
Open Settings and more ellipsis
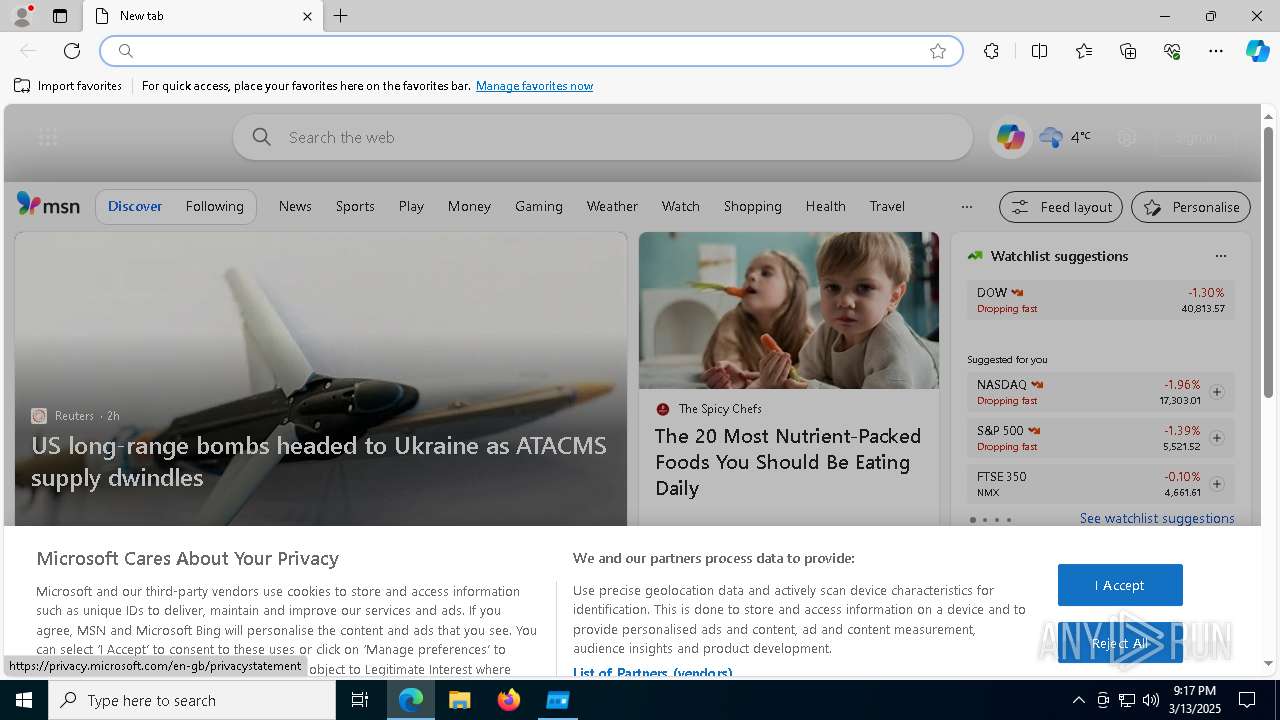pos(1216,51)
